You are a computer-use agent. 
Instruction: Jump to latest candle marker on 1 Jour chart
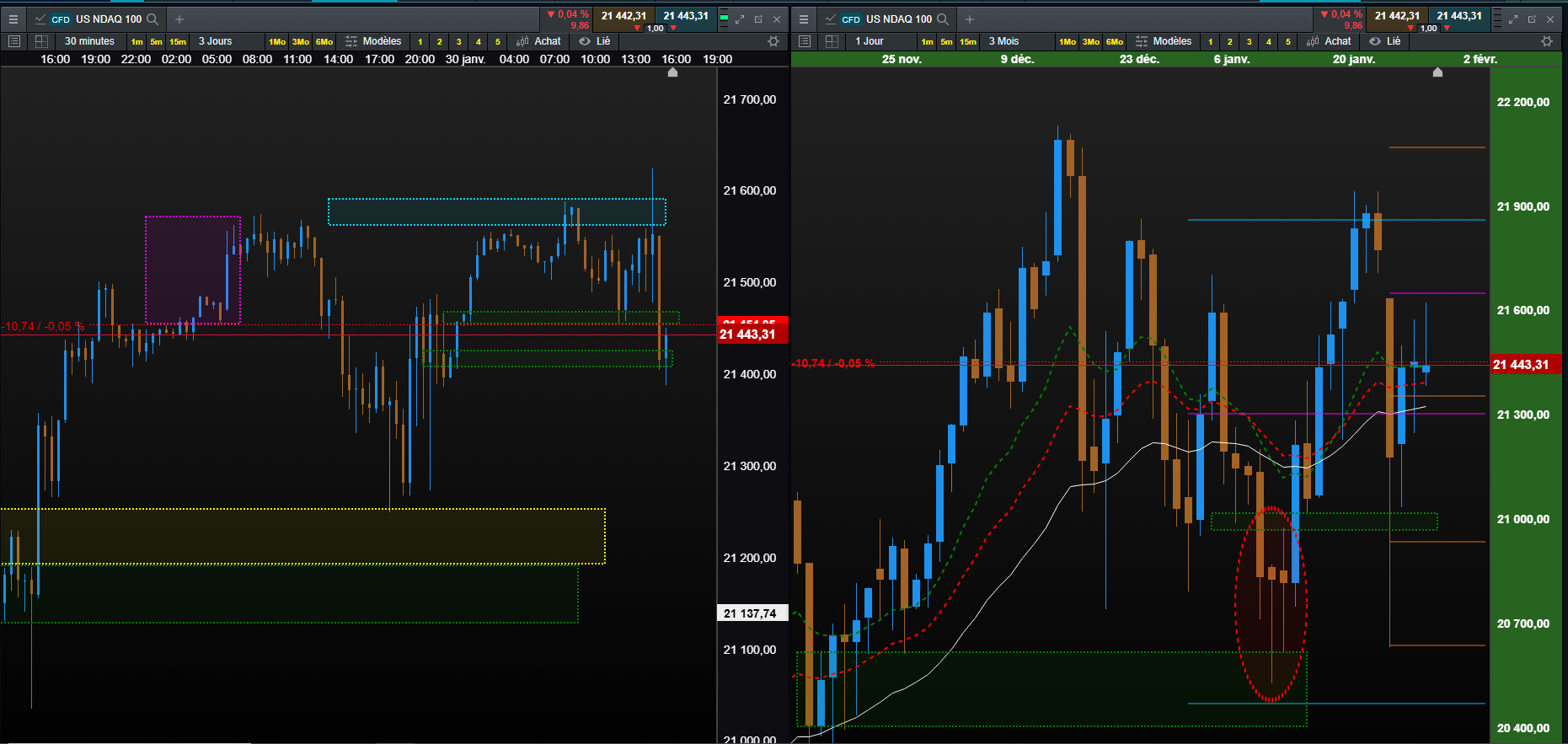point(1438,72)
